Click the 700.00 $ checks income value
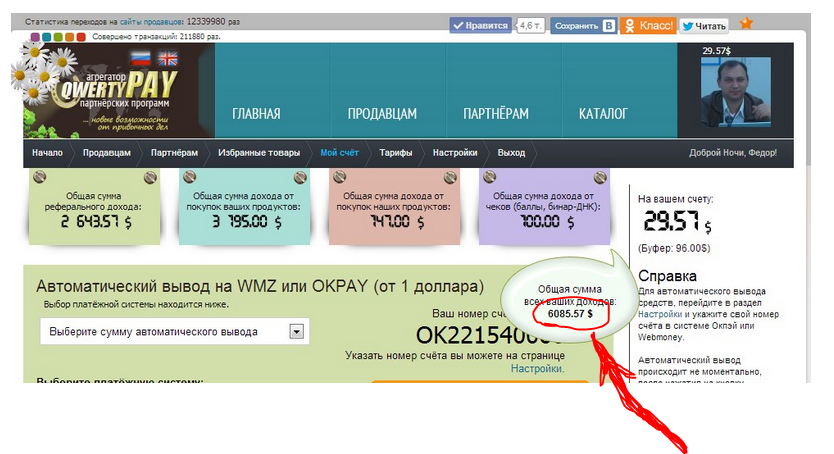834x454 pixels. tap(547, 222)
